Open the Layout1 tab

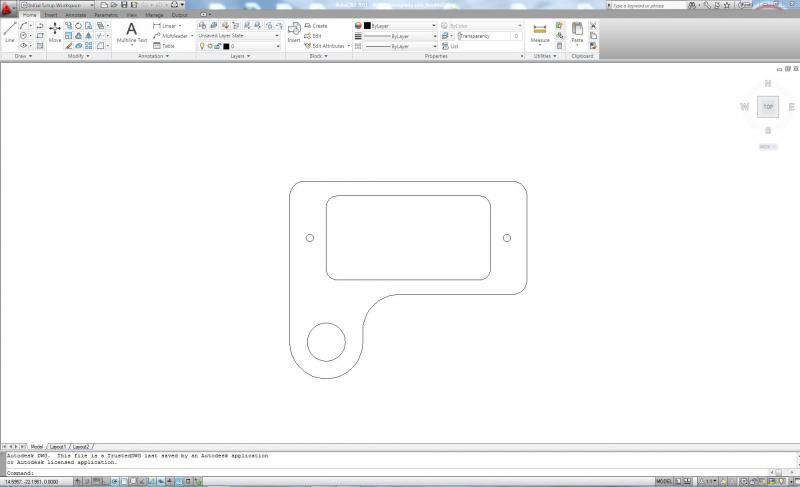tap(57, 447)
